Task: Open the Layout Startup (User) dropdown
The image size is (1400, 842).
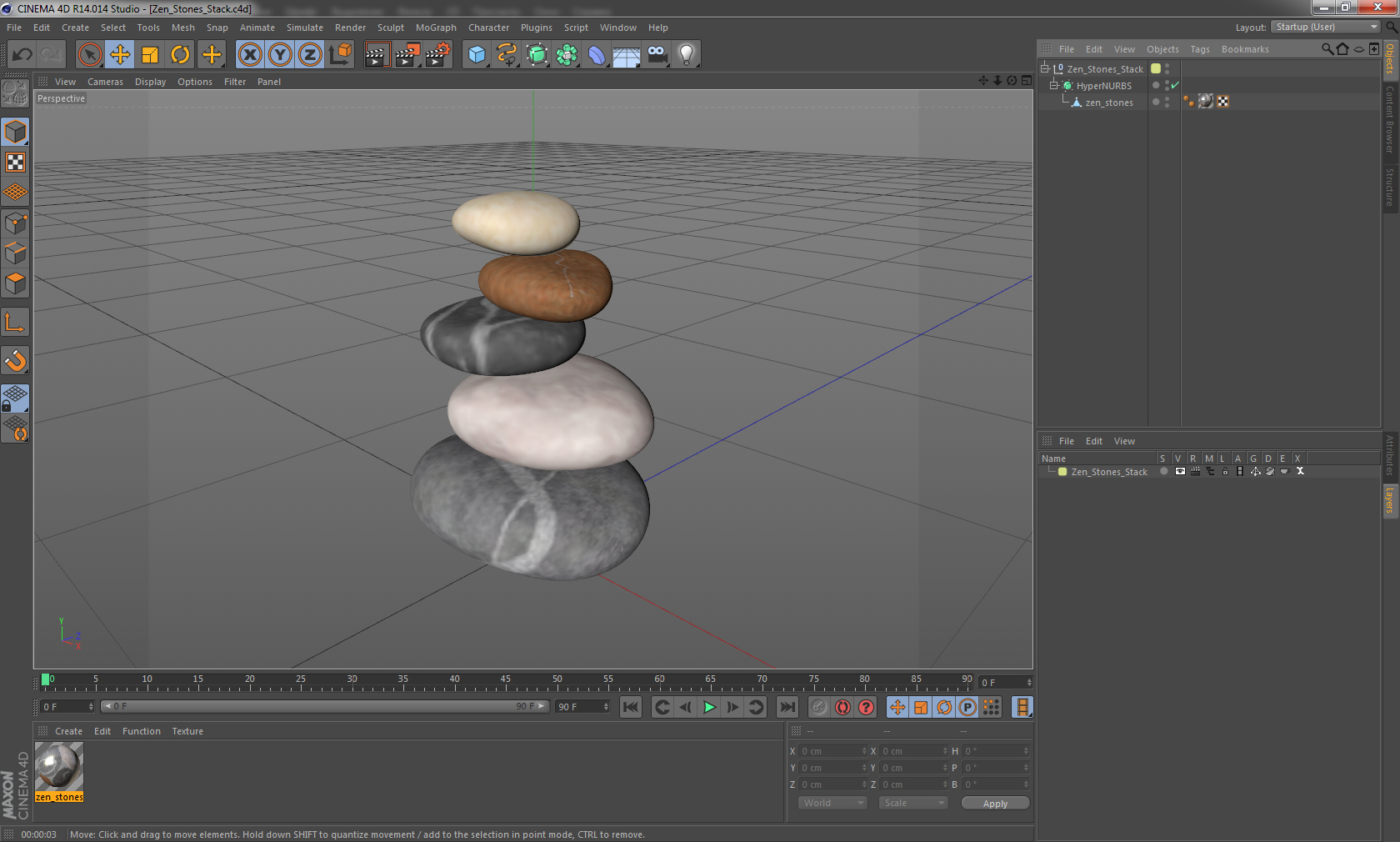Action: tap(1326, 27)
